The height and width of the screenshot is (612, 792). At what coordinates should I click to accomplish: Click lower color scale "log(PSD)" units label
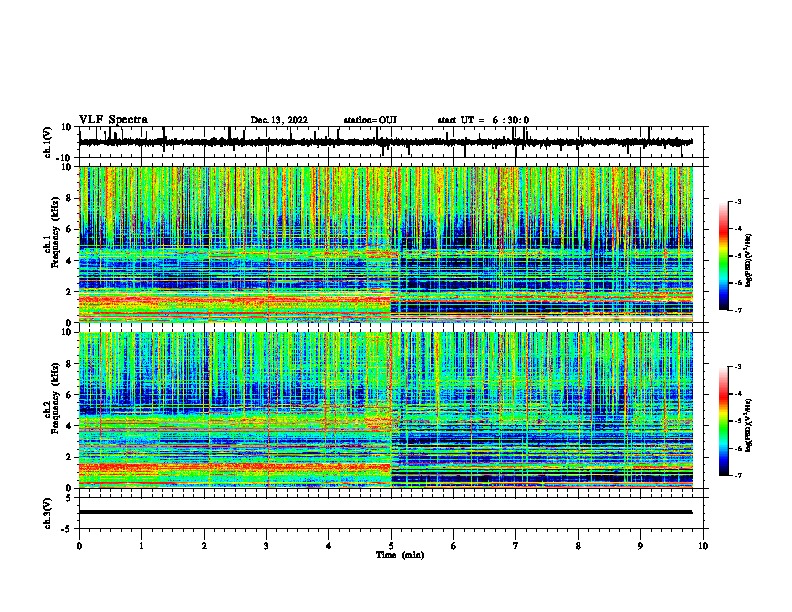pyautogui.click(x=749, y=426)
